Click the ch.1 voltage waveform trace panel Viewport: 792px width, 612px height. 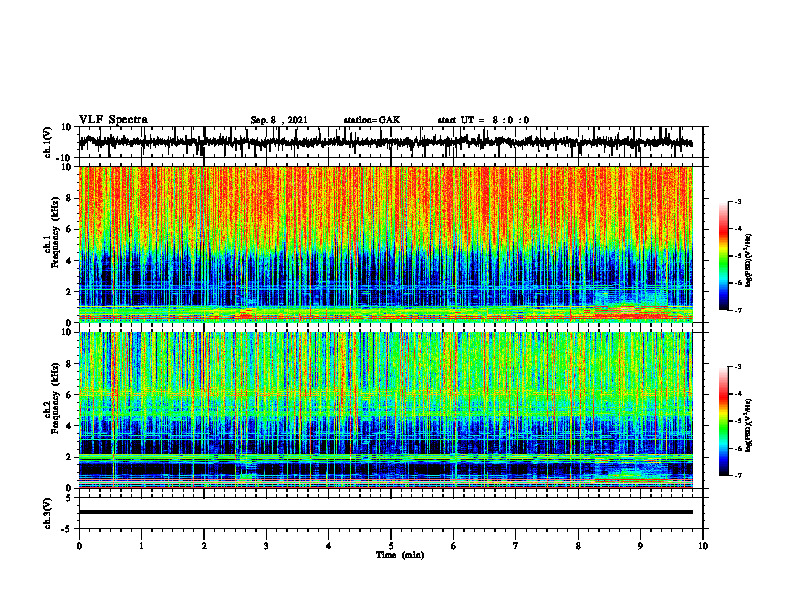(x=390, y=142)
